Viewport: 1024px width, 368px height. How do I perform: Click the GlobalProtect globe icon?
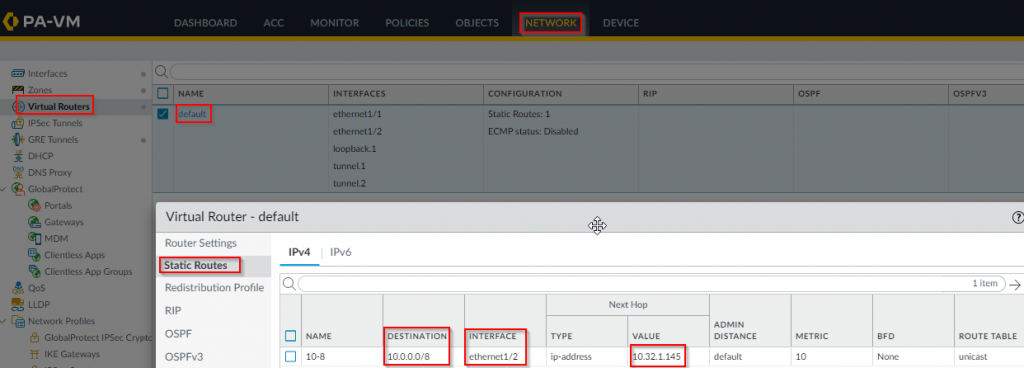point(18,189)
